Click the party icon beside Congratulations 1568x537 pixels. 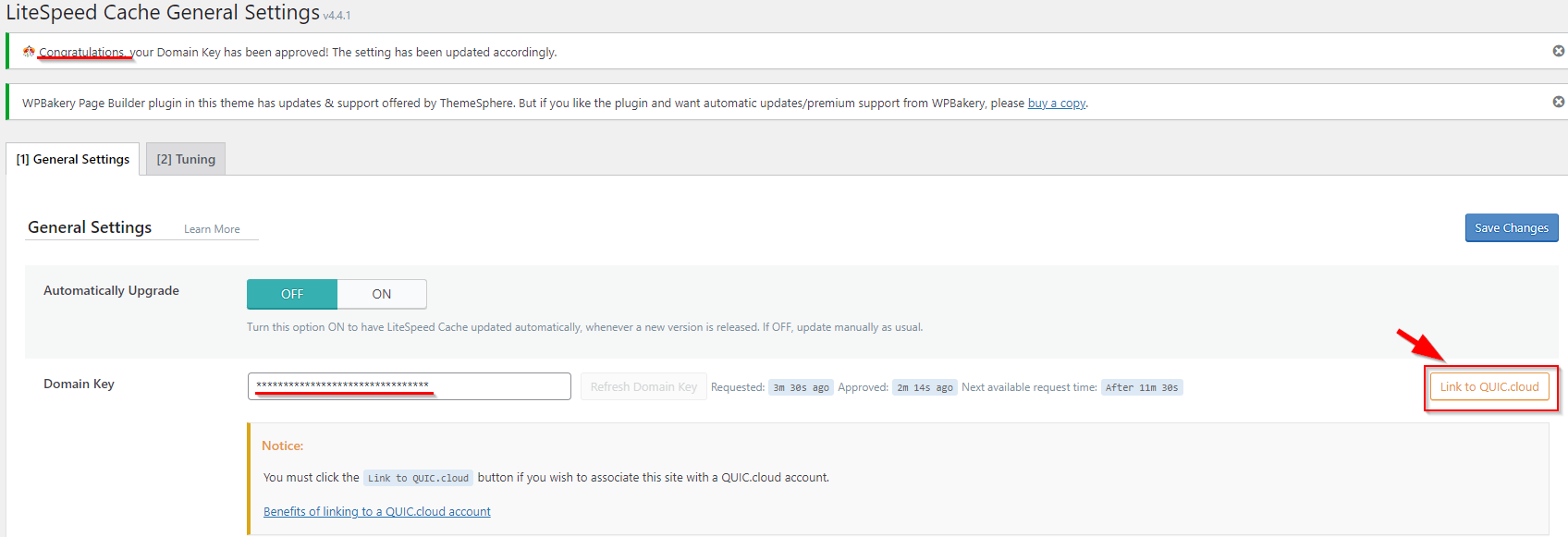coord(29,52)
